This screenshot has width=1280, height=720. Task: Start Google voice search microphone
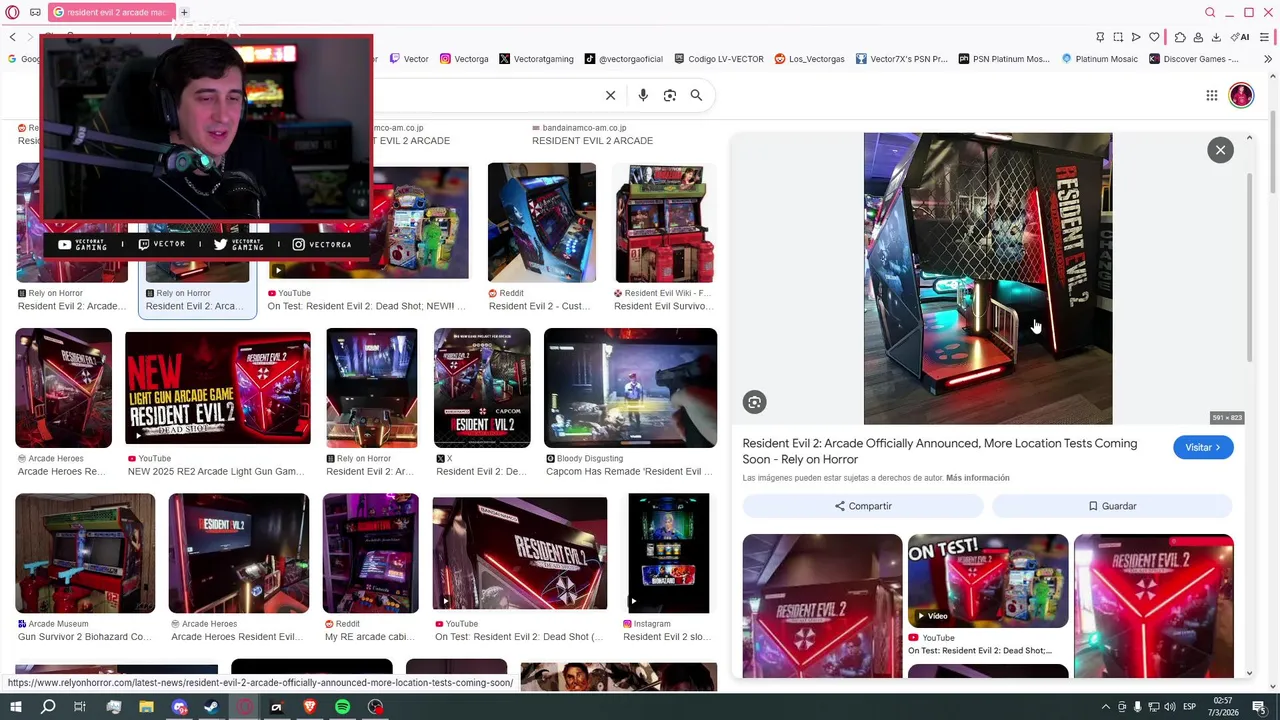(x=643, y=95)
